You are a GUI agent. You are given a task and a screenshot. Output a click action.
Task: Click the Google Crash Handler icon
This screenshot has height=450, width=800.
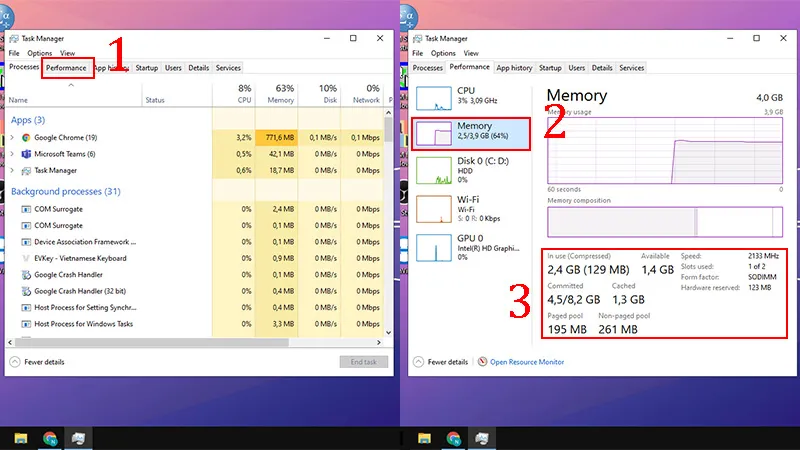pos(26,274)
